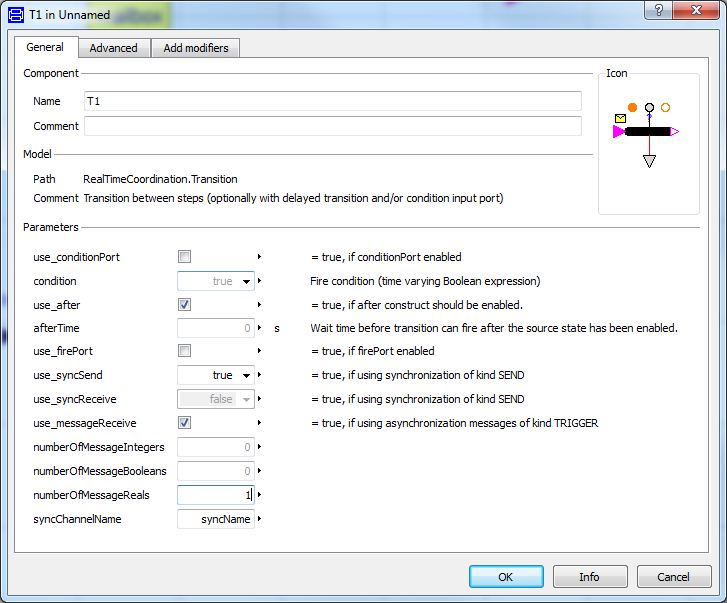This screenshot has width=727, height=603.
Task: Switch to the Advanced tab
Action: 113,48
